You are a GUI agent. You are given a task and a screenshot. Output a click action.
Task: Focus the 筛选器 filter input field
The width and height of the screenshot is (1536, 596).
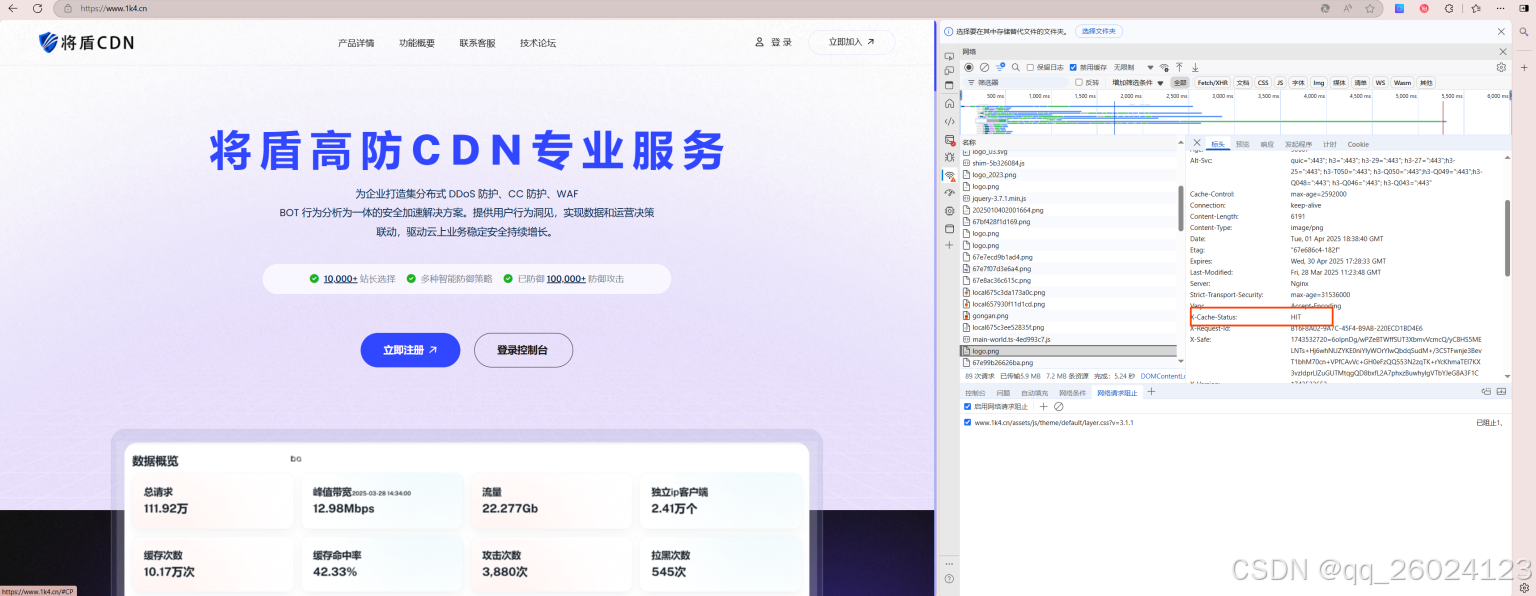[1014, 82]
